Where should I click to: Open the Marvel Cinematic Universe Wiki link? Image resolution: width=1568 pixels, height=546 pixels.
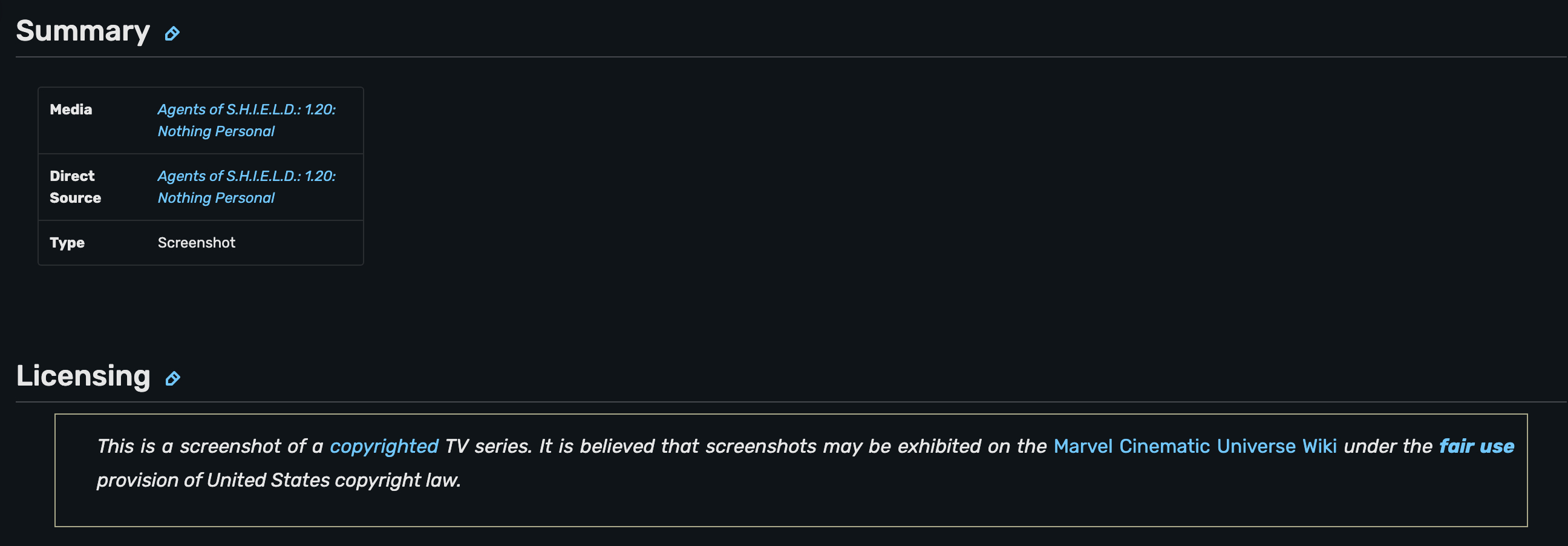coord(1194,446)
